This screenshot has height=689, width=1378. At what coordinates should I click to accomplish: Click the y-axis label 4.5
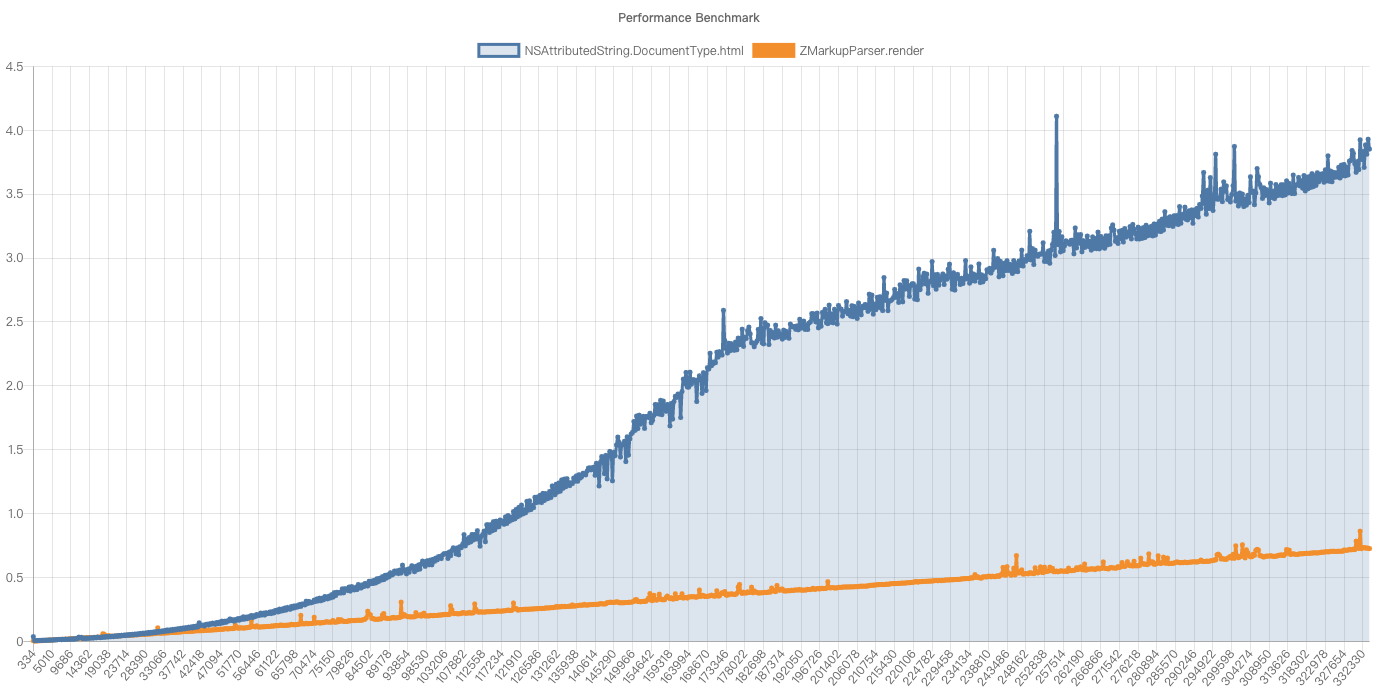(14, 66)
